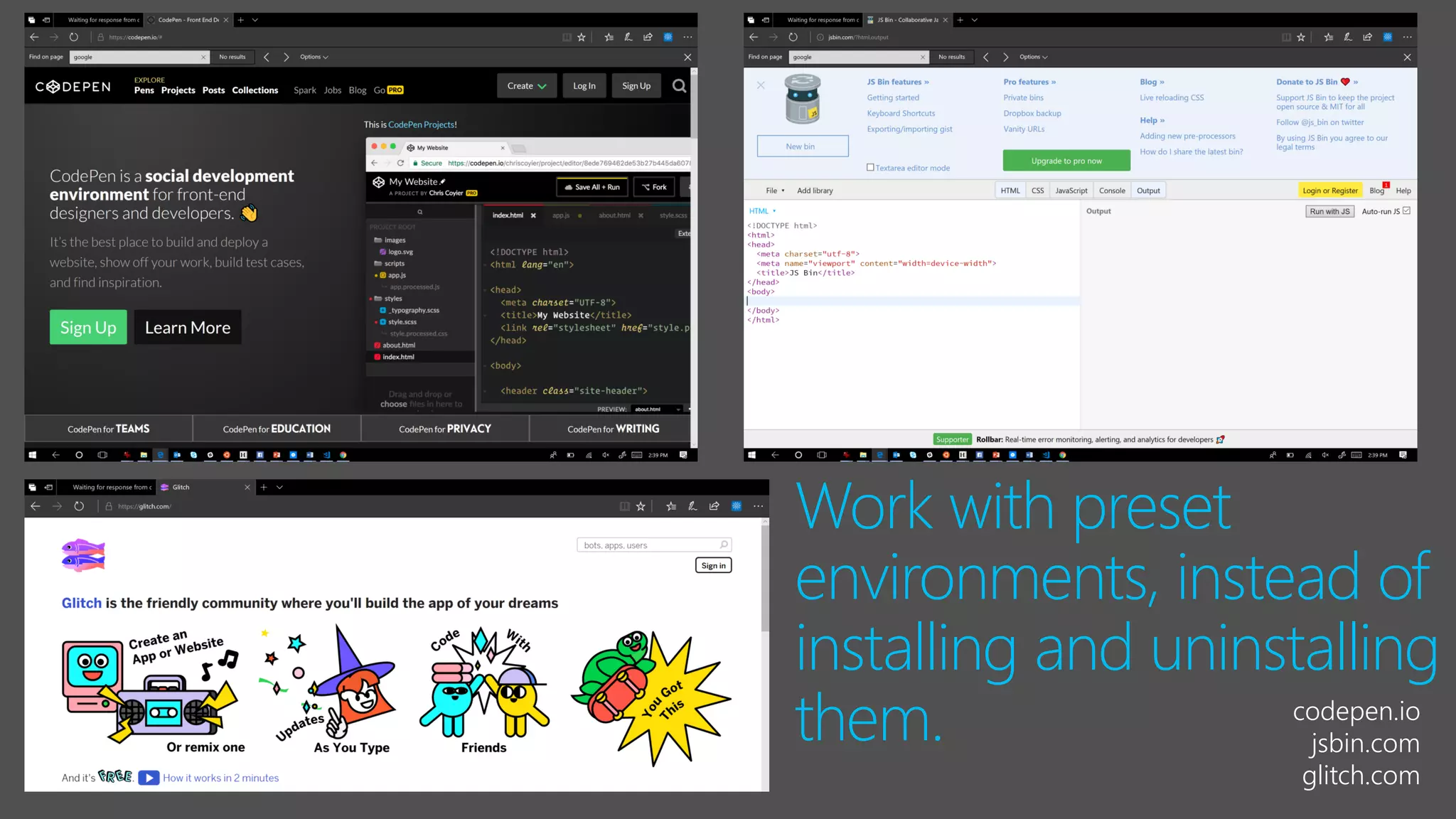The image size is (1456, 819).
Task: Click the CodePen search magnifier icon
Action: pyautogui.click(x=679, y=86)
